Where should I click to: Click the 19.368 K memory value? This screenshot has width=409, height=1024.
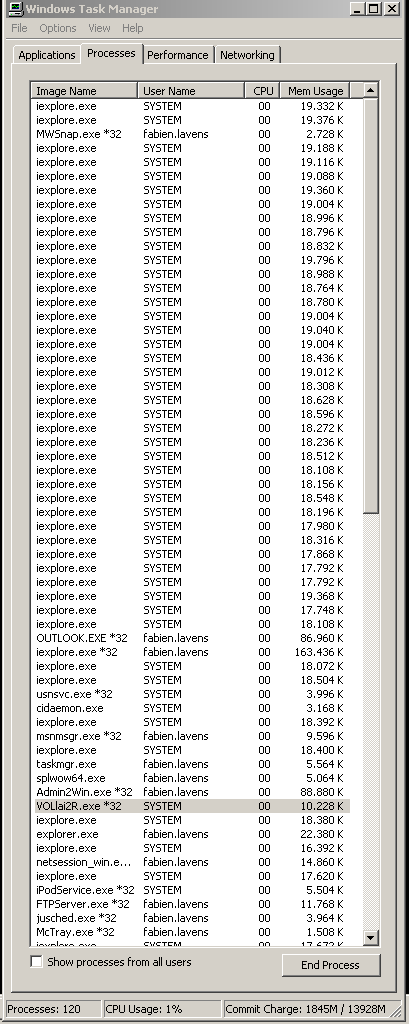321,596
